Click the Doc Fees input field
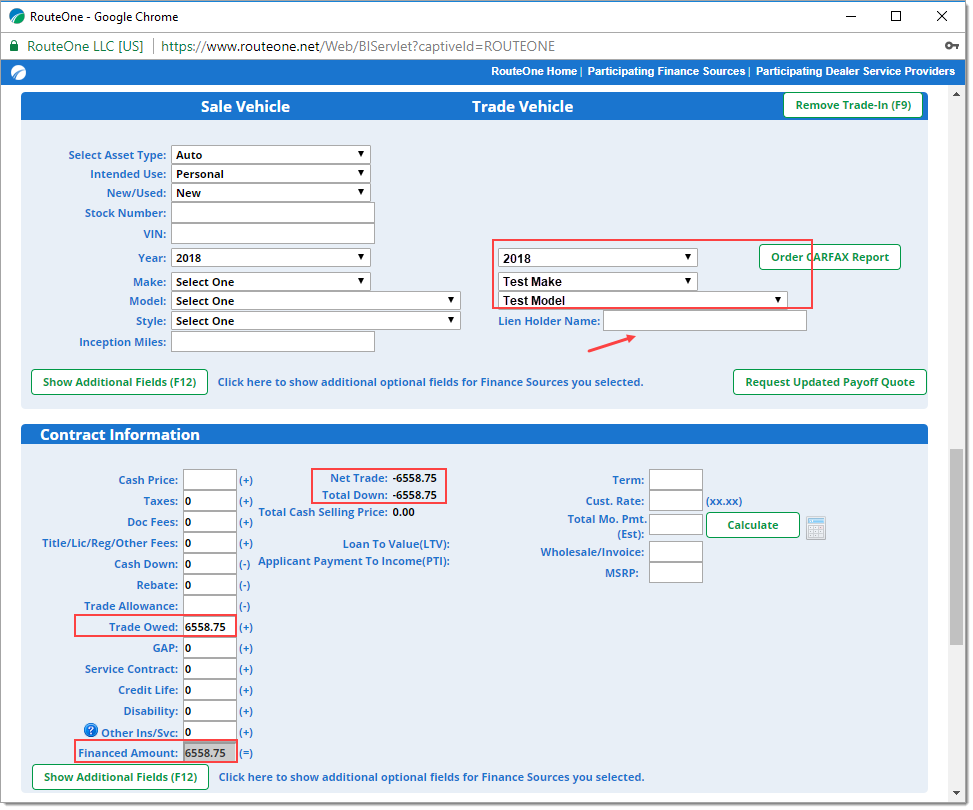Screen dimensions: 973x810 tap(210, 522)
